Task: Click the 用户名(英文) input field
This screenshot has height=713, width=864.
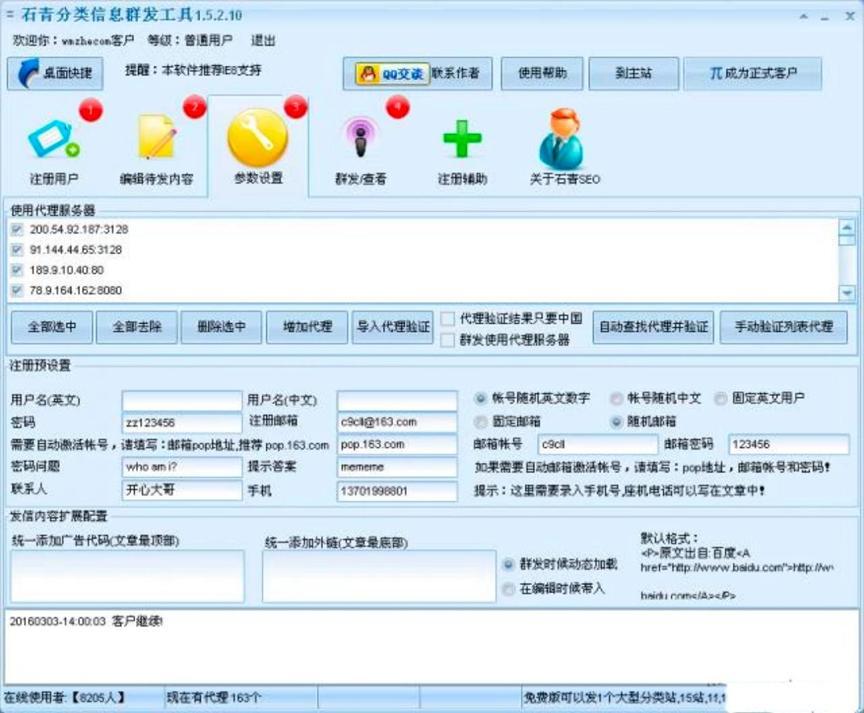Action: [182, 401]
